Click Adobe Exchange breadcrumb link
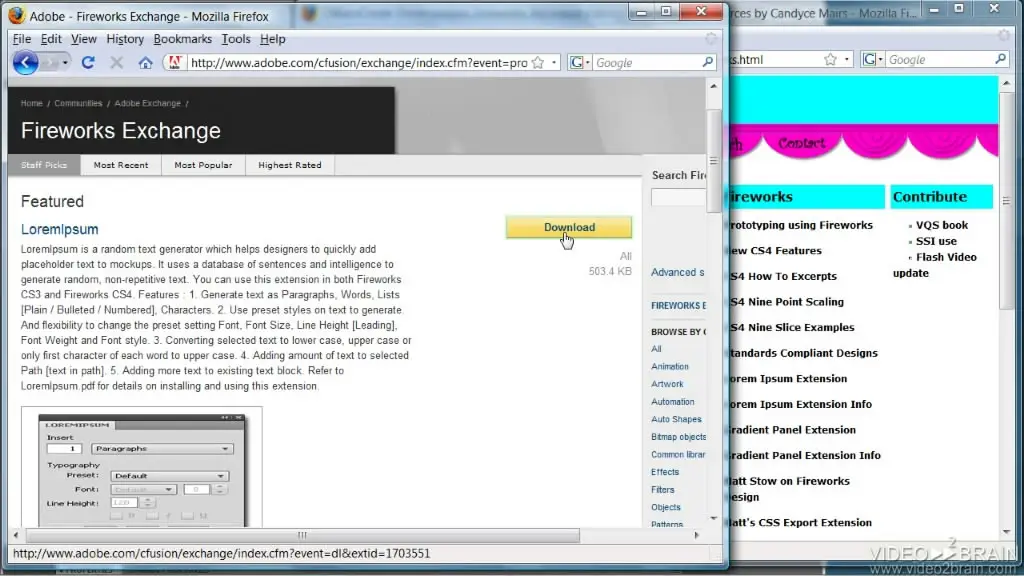 148,103
